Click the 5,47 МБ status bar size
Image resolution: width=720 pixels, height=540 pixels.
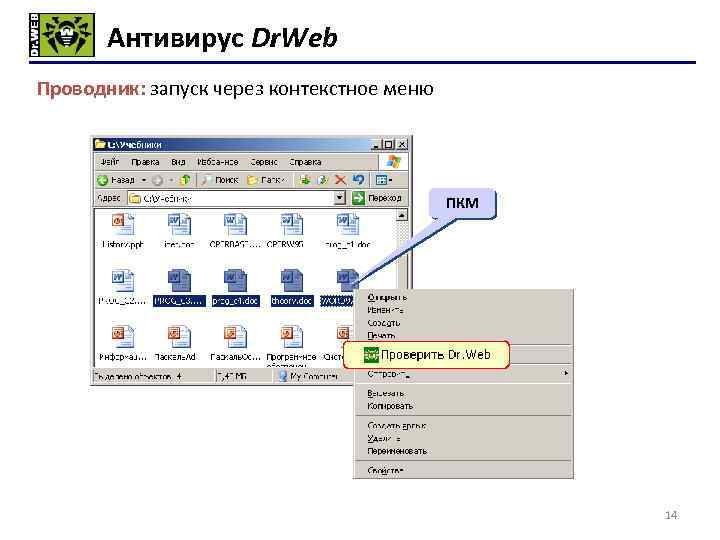(x=232, y=377)
